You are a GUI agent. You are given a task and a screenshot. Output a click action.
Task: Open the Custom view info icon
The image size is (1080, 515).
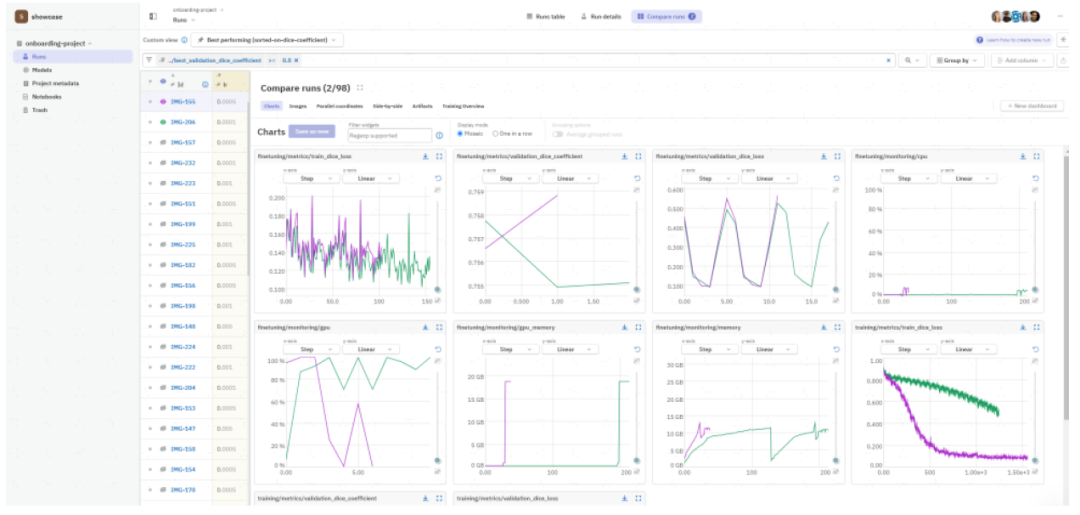184,40
